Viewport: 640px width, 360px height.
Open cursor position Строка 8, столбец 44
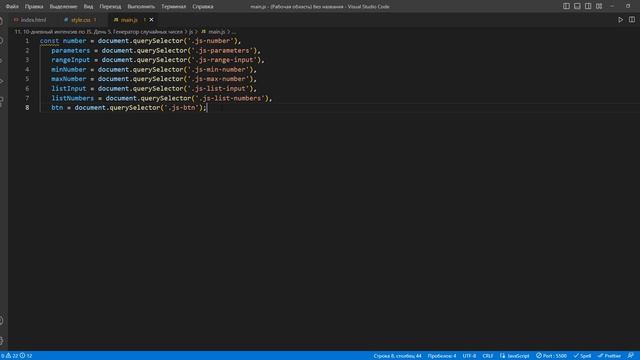tap(397, 356)
